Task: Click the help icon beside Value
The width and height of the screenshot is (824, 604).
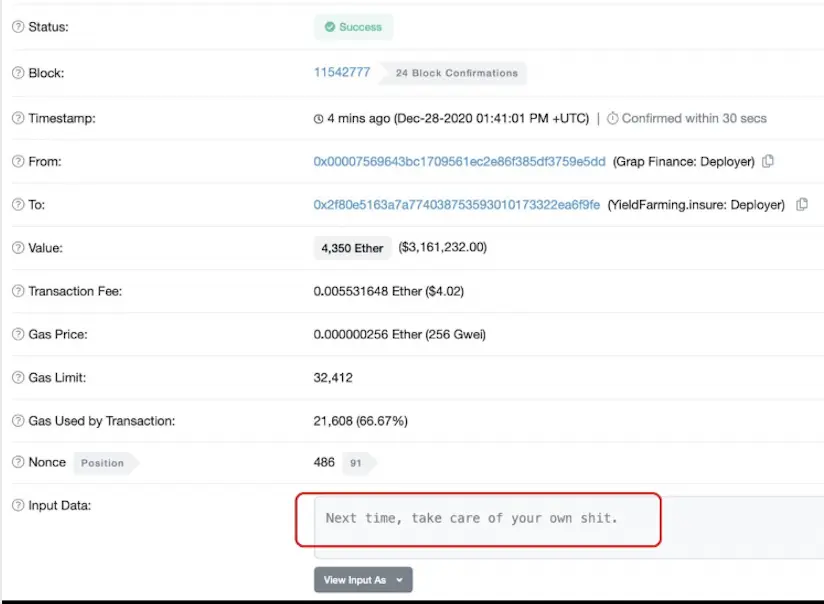Action: tap(18, 248)
